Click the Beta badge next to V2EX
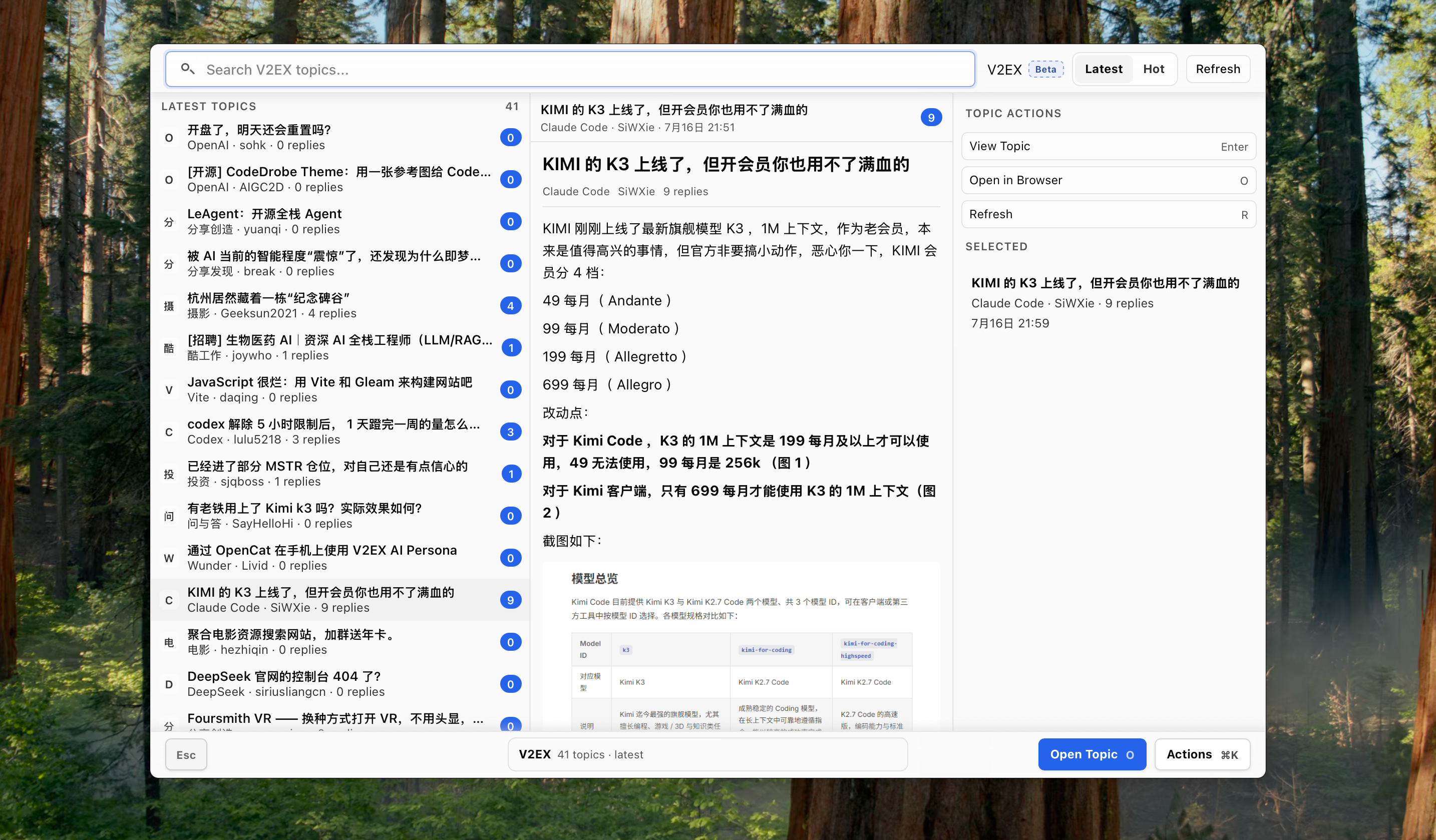 (1045, 70)
